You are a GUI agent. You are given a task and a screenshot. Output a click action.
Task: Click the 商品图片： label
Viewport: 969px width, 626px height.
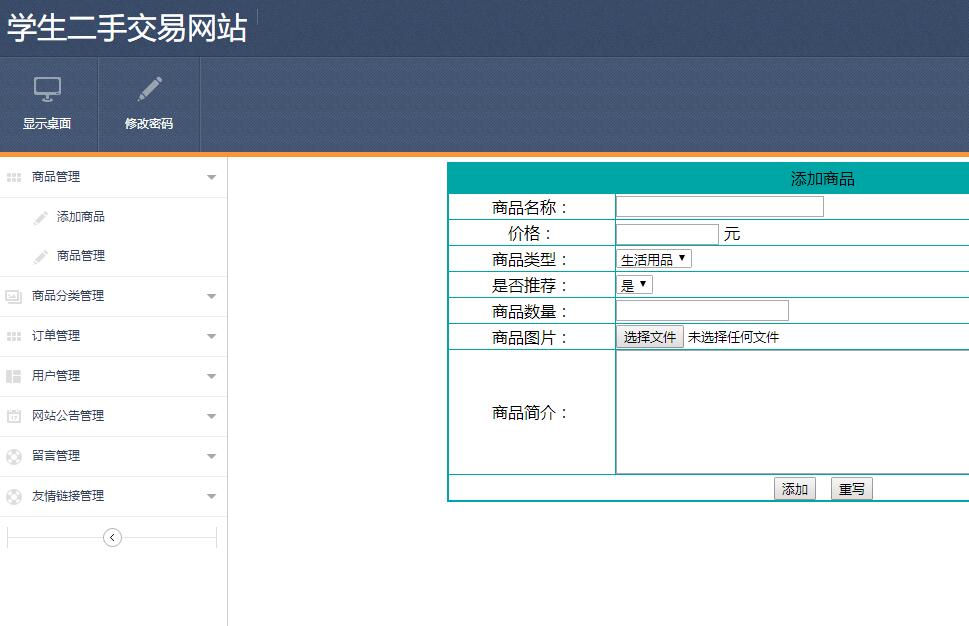530,337
